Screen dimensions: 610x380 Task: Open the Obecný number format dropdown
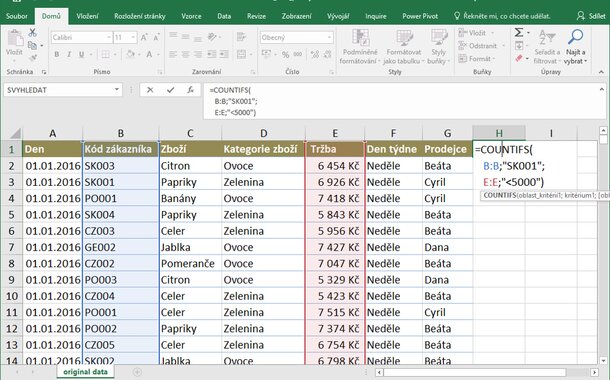tap(329, 37)
